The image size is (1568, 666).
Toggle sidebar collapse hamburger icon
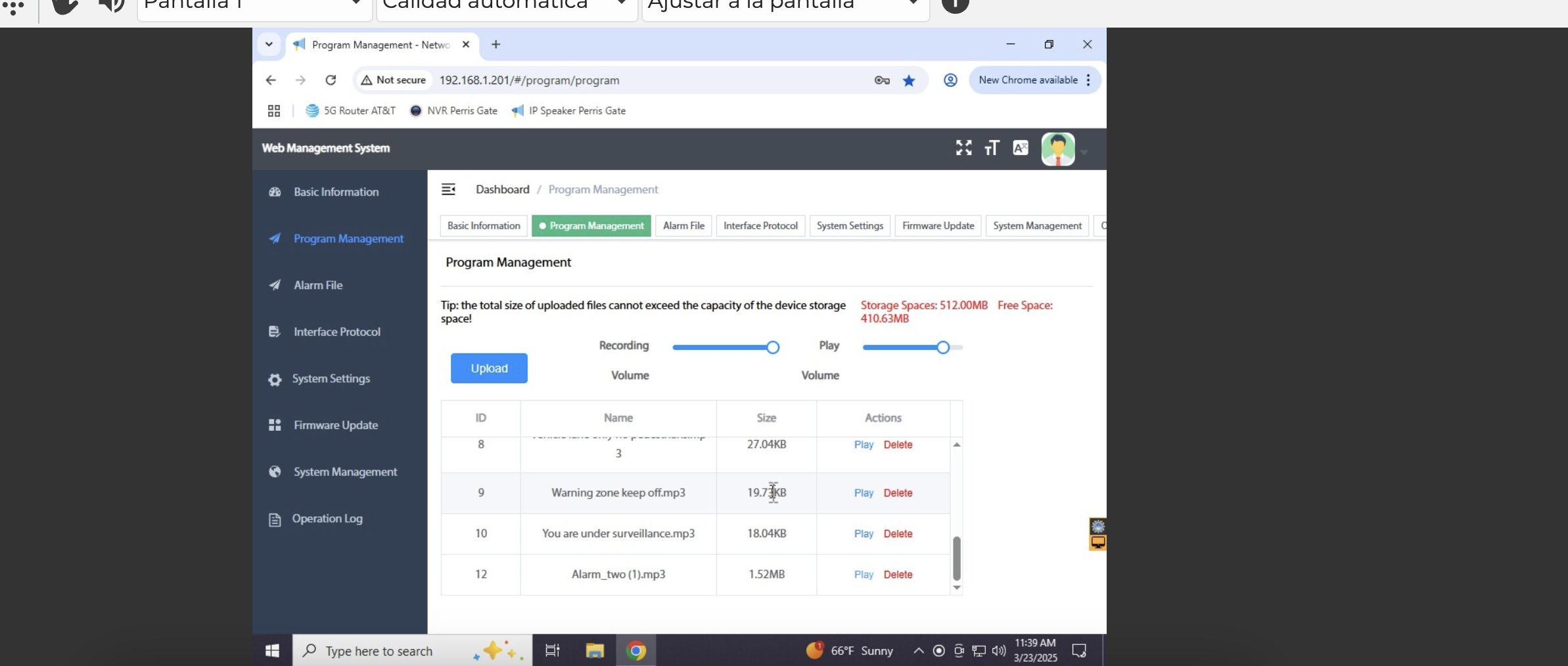click(x=448, y=189)
